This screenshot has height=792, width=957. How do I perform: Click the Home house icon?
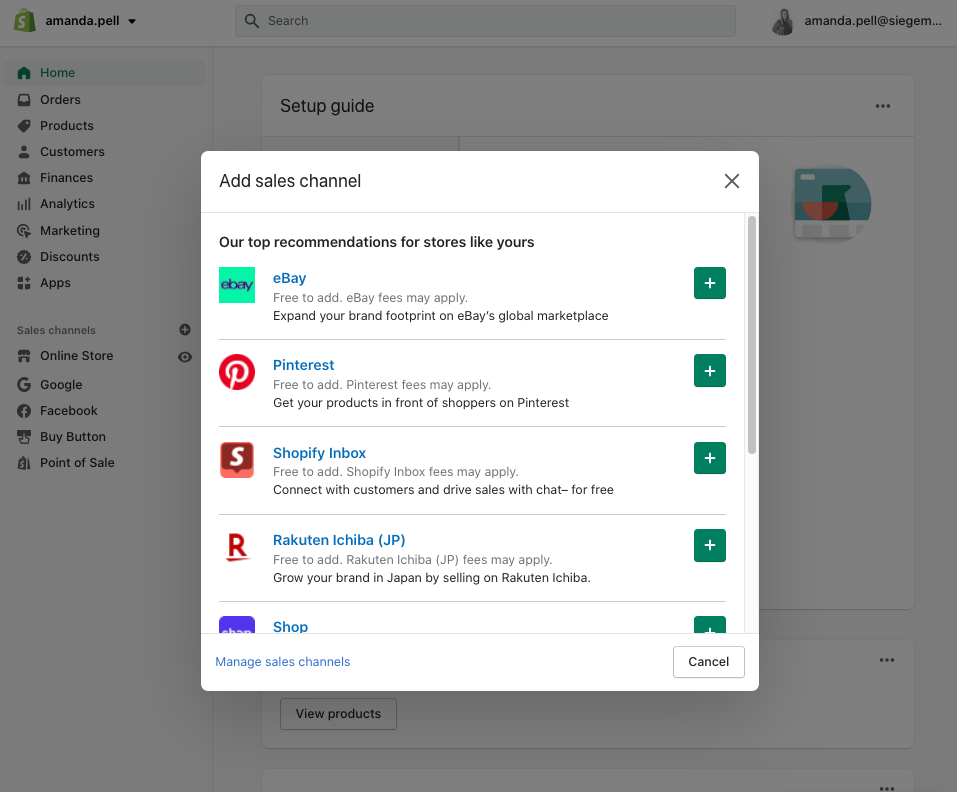[x=24, y=73]
